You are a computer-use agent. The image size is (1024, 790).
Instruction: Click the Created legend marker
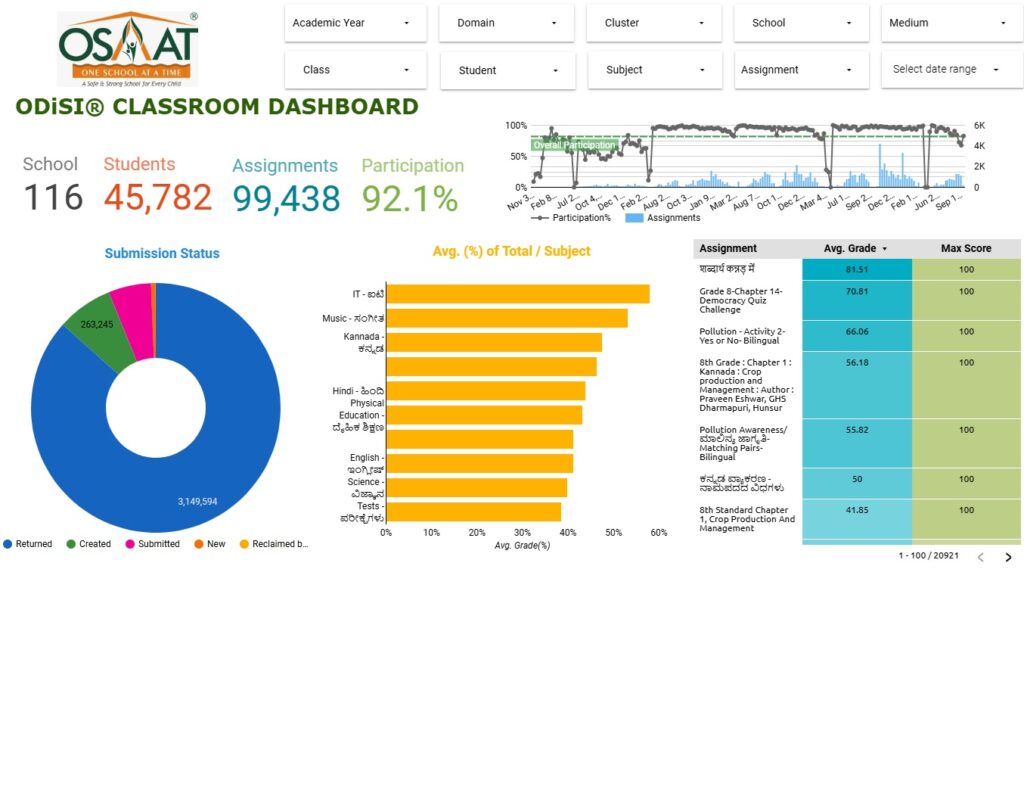(x=71, y=544)
